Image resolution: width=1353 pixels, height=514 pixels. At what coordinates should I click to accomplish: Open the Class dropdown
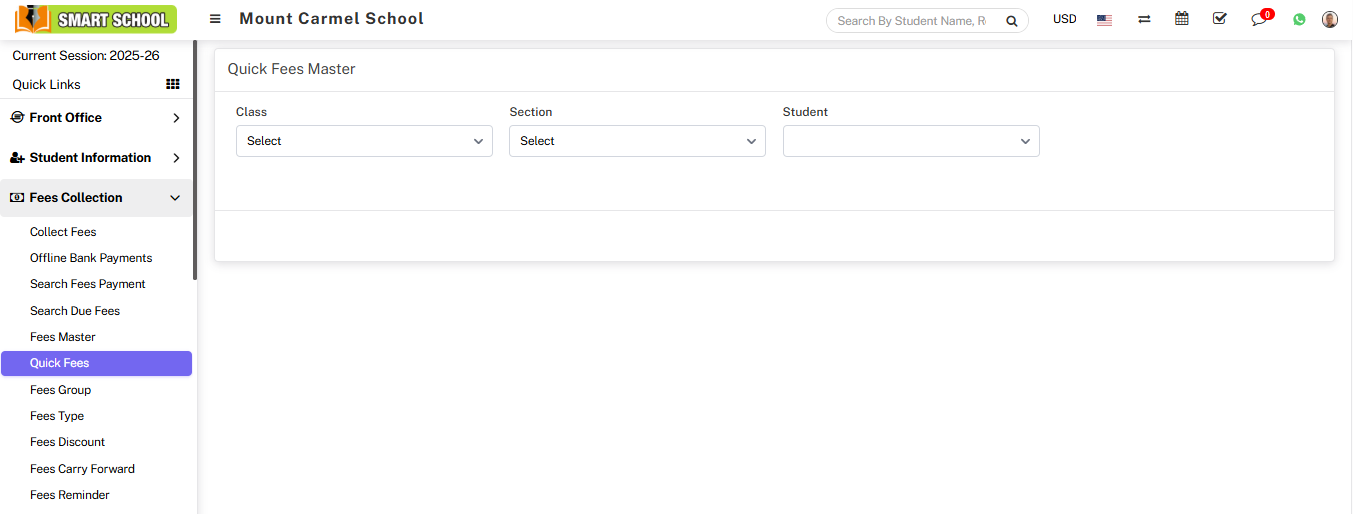click(x=364, y=141)
